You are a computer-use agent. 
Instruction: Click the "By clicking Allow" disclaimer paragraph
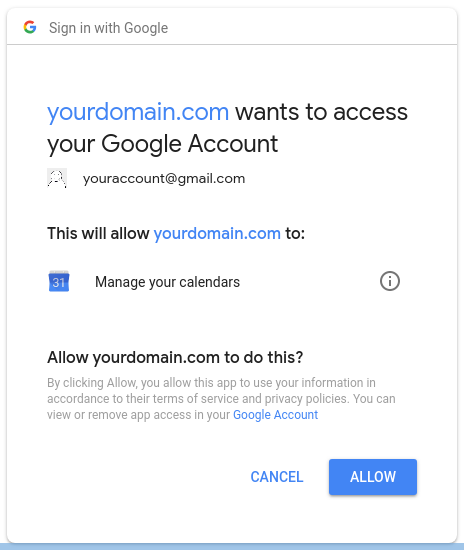[221, 398]
